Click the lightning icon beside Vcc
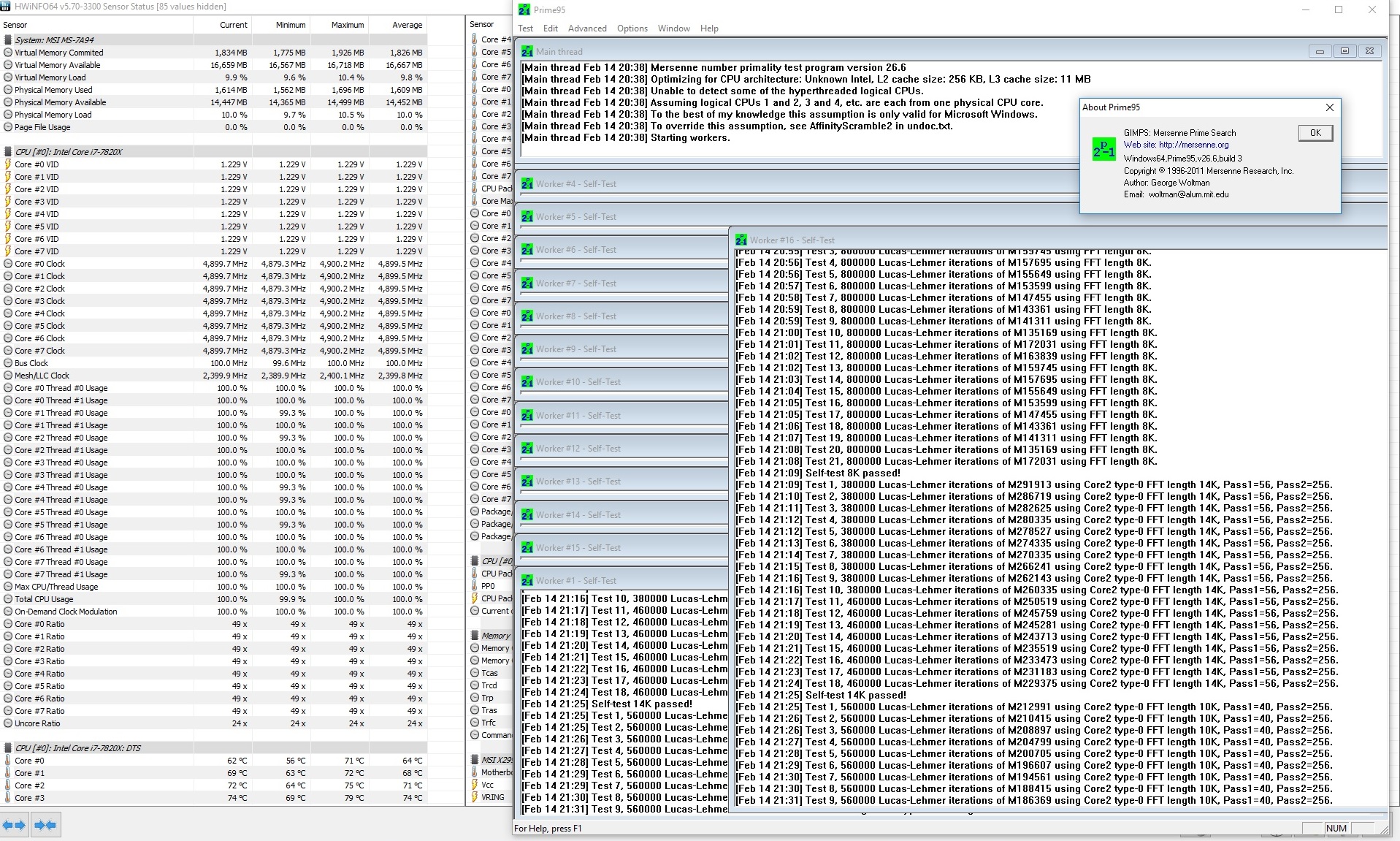This screenshot has width=1400, height=841. tap(475, 785)
